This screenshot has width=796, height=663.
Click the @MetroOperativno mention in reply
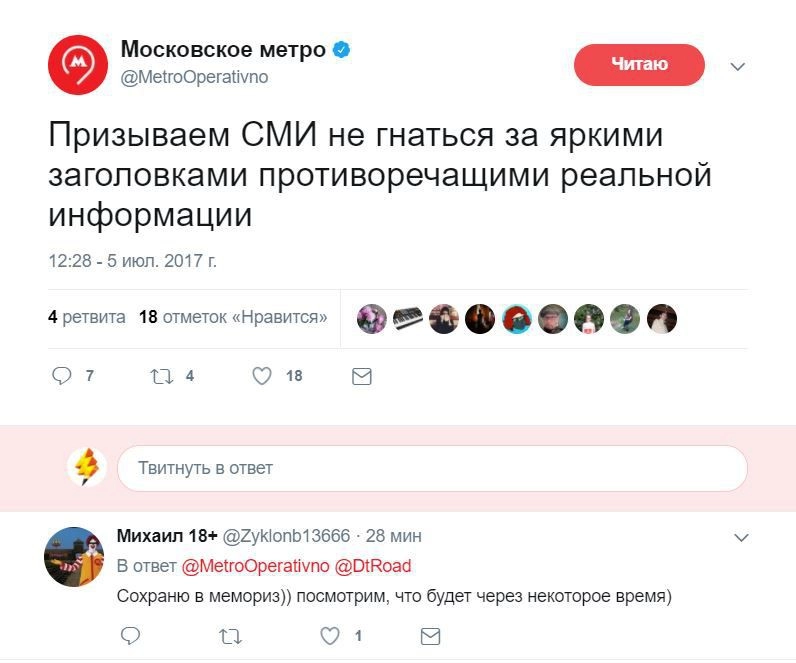click(x=254, y=566)
